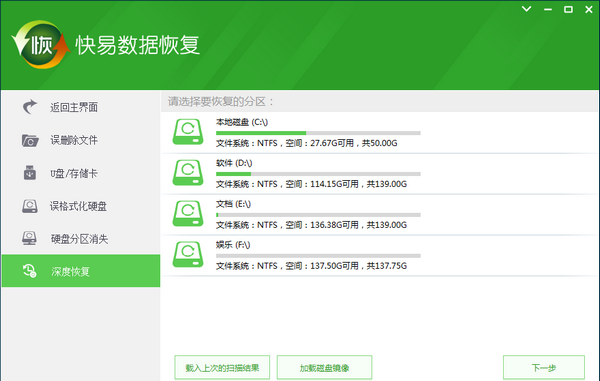Select the drive icon for 软件 (D:\)
Image resolution: width=600 pixels, height=381 pixels.
click(x=188, y=173)
